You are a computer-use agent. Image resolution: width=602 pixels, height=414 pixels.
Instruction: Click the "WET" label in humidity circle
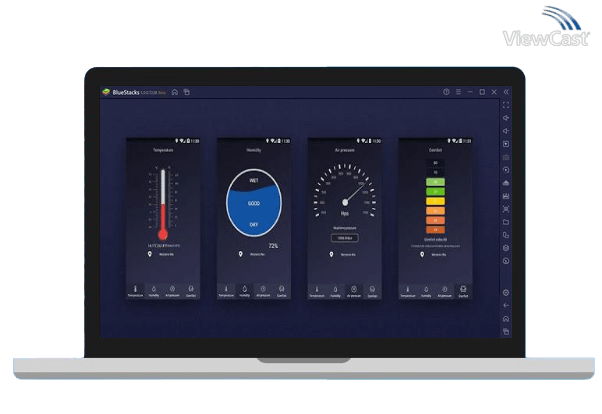click(254, 181)
